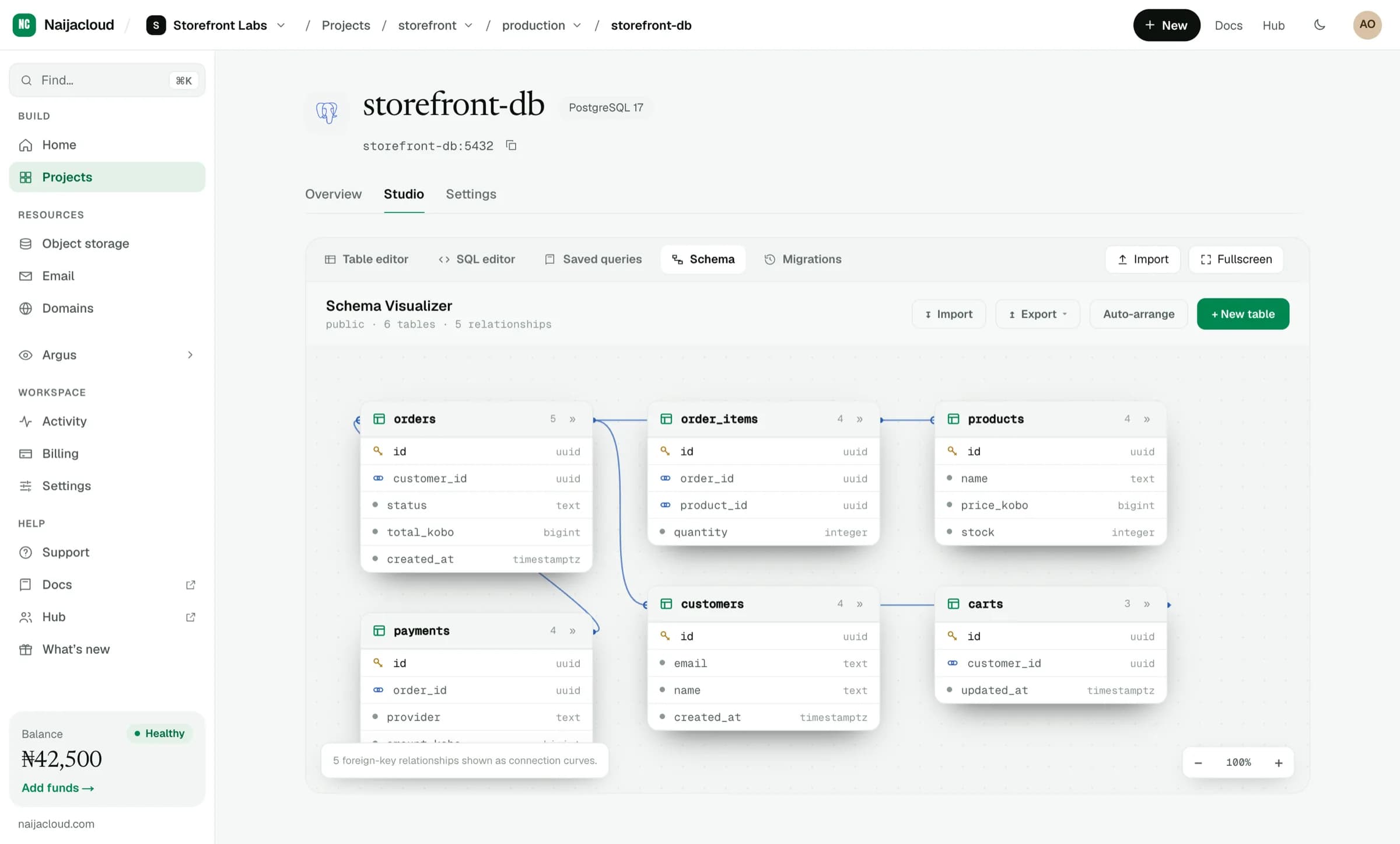Switch to the Overview tab
Screen dimensions: 1400x844
(333, 194)
